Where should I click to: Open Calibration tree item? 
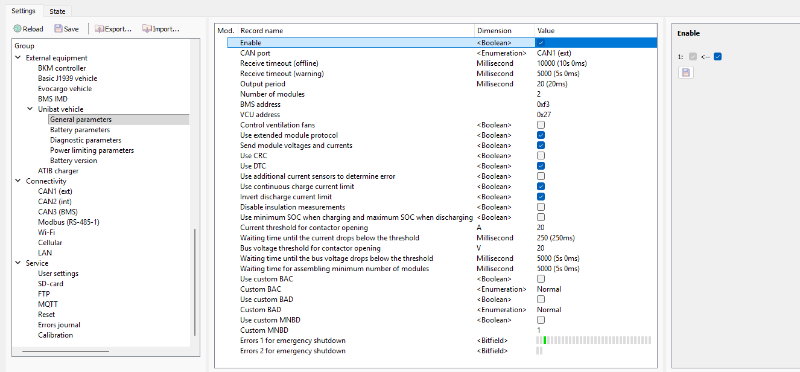tap(56, 335)
